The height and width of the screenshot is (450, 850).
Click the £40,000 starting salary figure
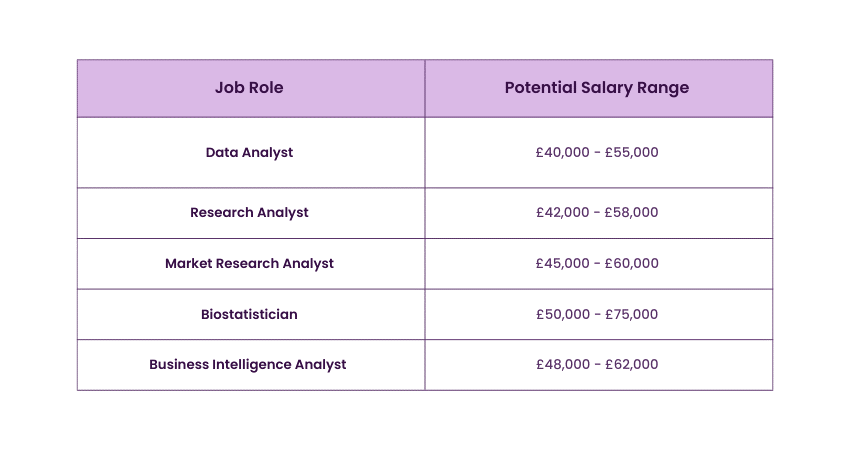pos(563,153)
